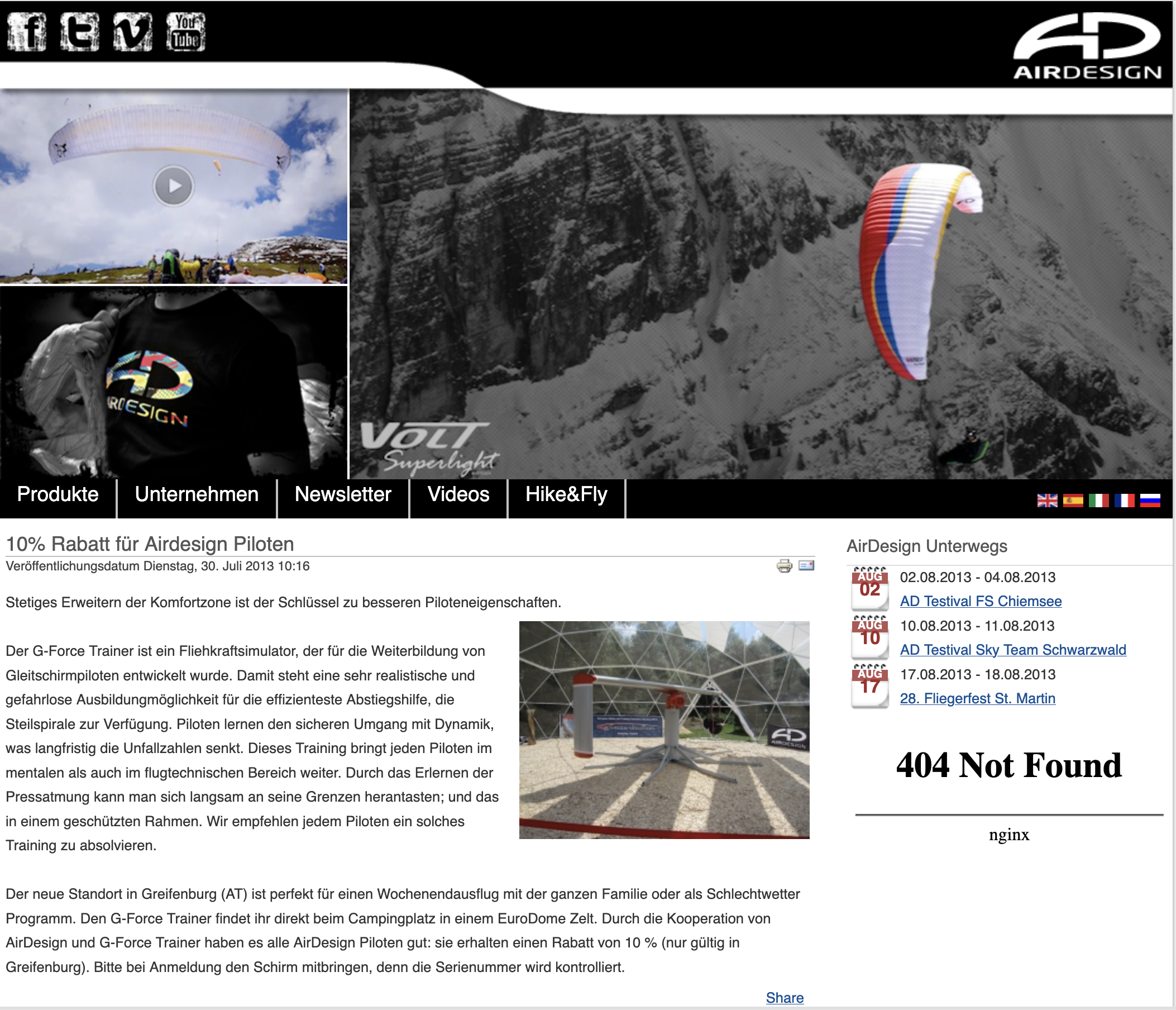This screenshot has width=1176, height=1010.
Task: Click the 'Veröffentlichungsdatum Dienstag, 30. Juli 2013' line
Action: tap(157, 566)
